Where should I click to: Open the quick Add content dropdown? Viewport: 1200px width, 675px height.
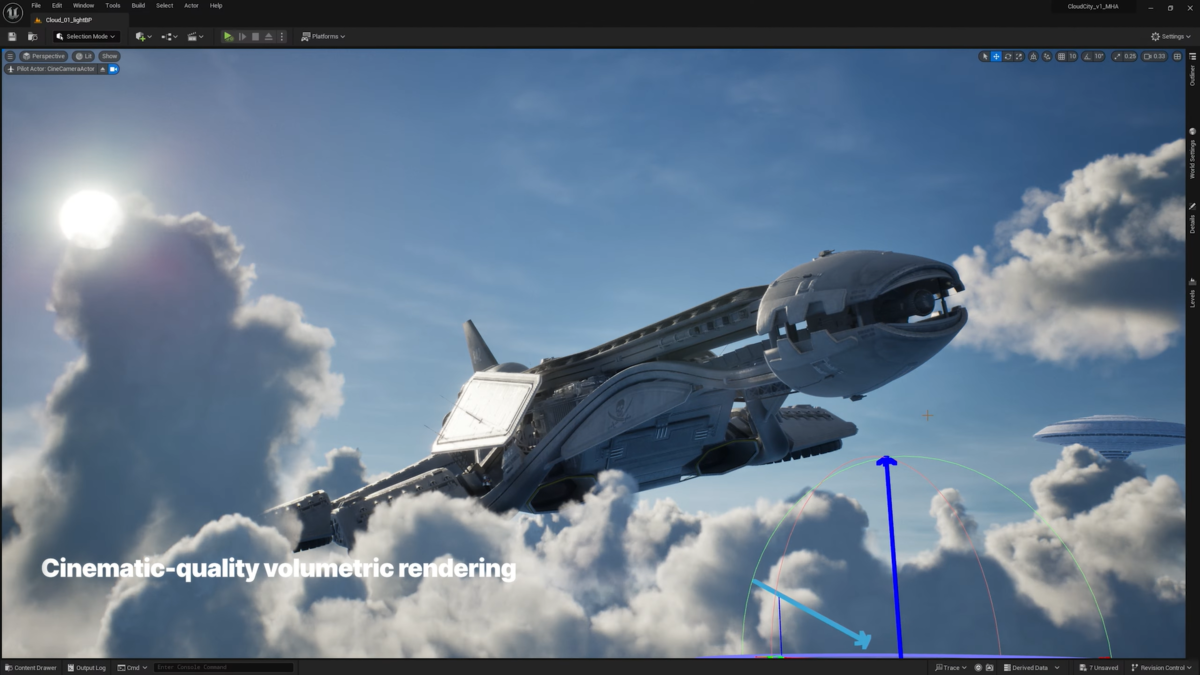click(x=143, y=36)
